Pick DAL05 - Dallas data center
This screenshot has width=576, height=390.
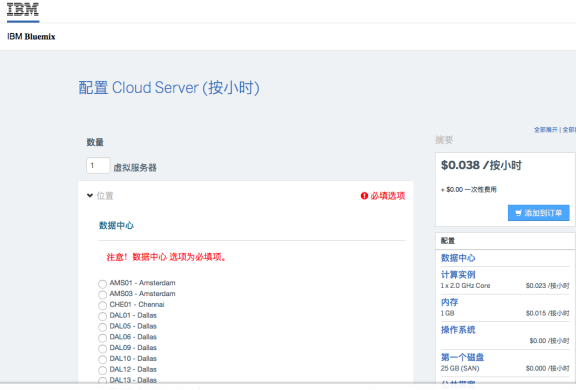tap(102, 327)
